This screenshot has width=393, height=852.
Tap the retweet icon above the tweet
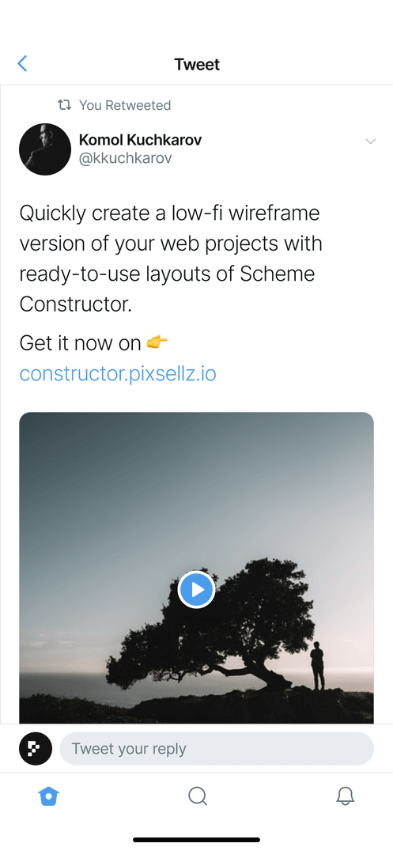click(65, 105)
